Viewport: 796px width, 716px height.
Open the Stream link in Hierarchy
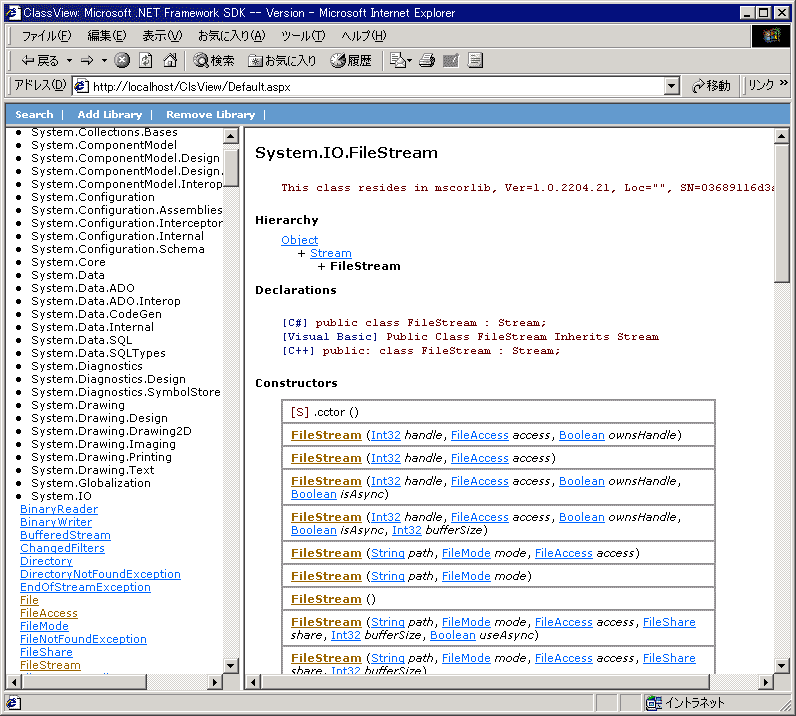pyautogui.click(x=330, y=253)
